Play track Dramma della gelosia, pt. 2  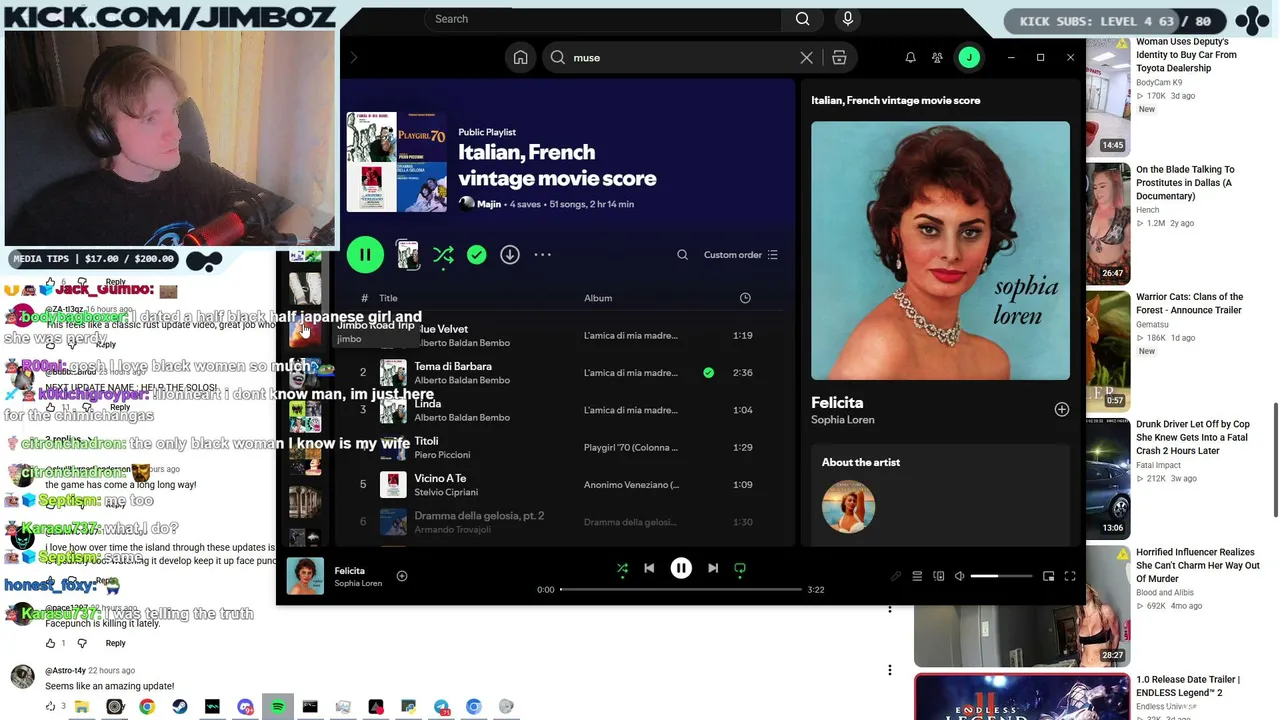point(479,515)
